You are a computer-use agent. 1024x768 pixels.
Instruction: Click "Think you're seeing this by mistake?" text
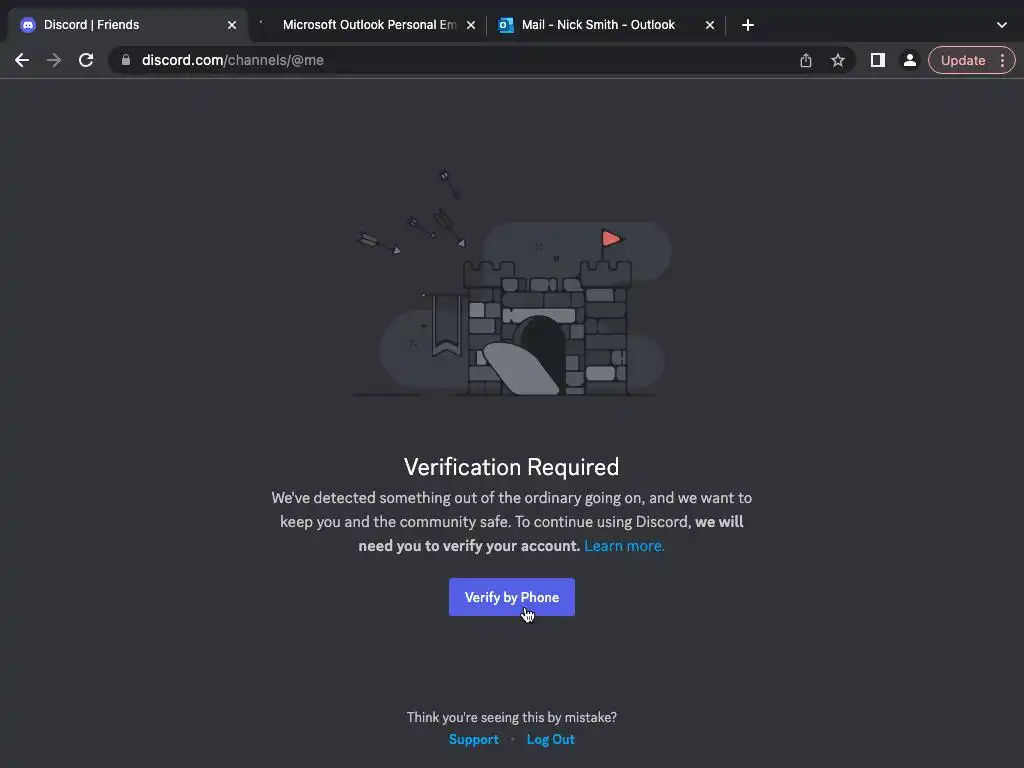click(x=511, y=717)
